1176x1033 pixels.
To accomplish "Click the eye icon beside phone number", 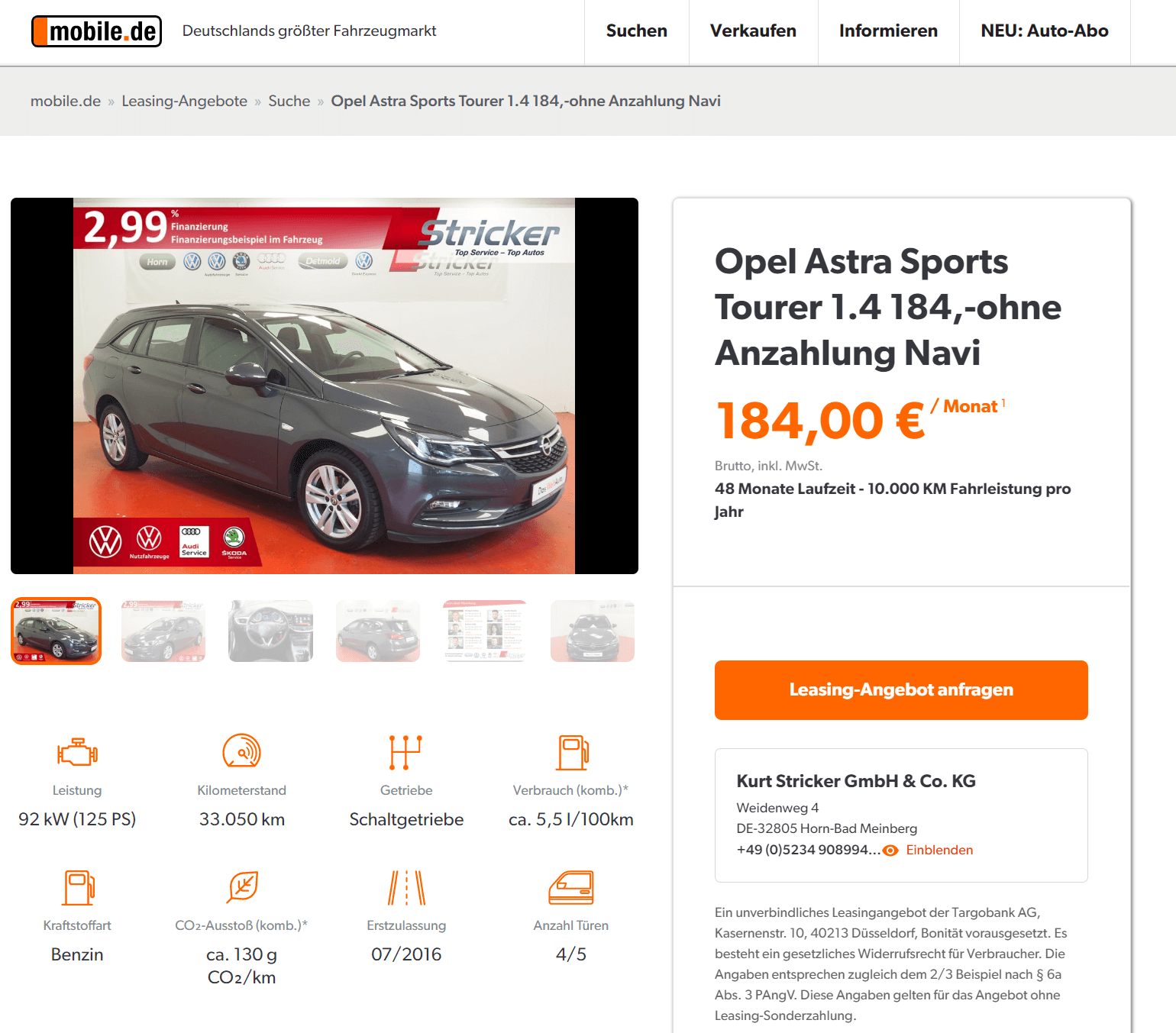I will [x=890, y=851].
